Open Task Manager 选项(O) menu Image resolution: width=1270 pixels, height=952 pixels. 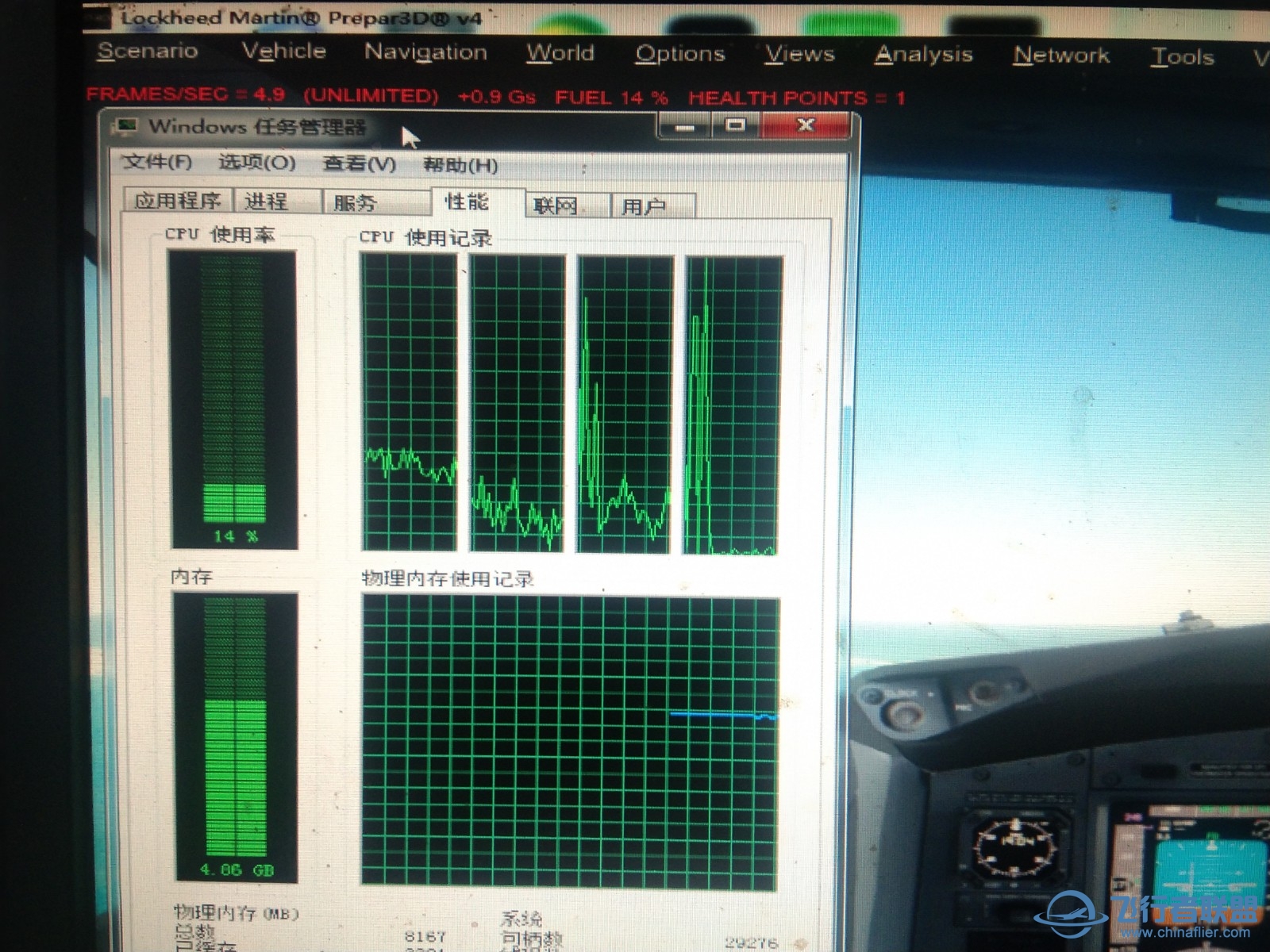pyautogui.click(x=256, y=163)
